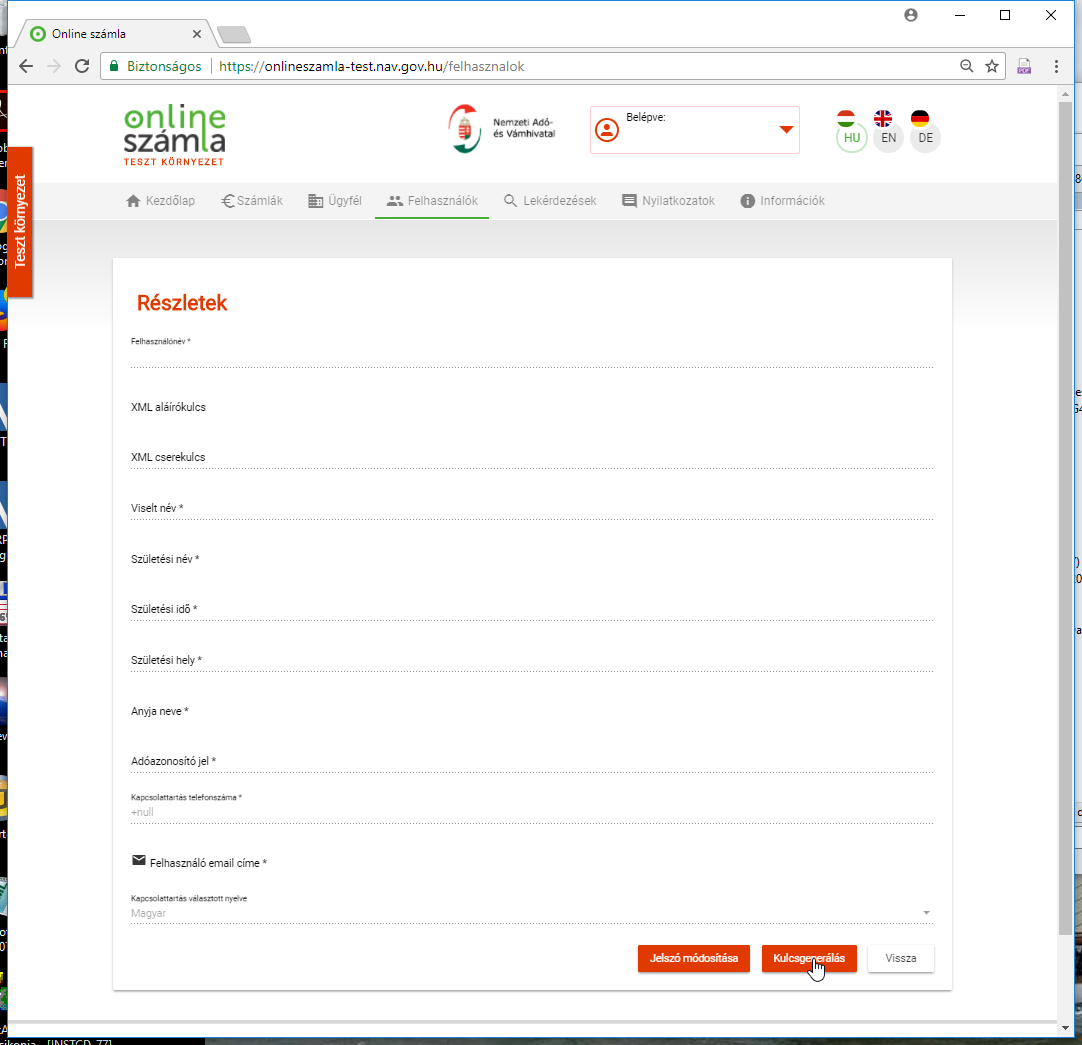Click the scrollbar up arrow
This screenshot has width=1082, height=1045.
coord(1065,95)
